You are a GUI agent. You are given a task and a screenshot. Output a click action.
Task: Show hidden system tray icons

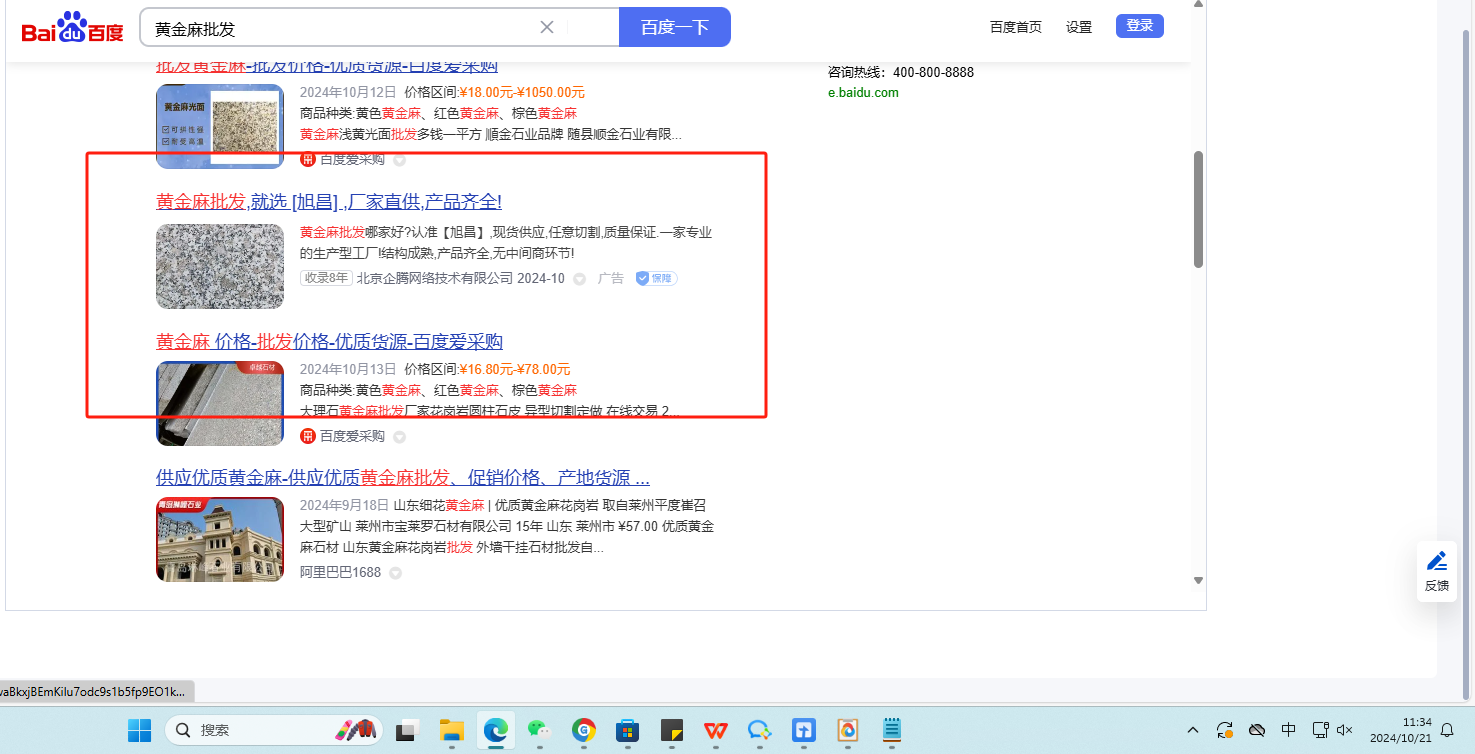(1192, 730)
